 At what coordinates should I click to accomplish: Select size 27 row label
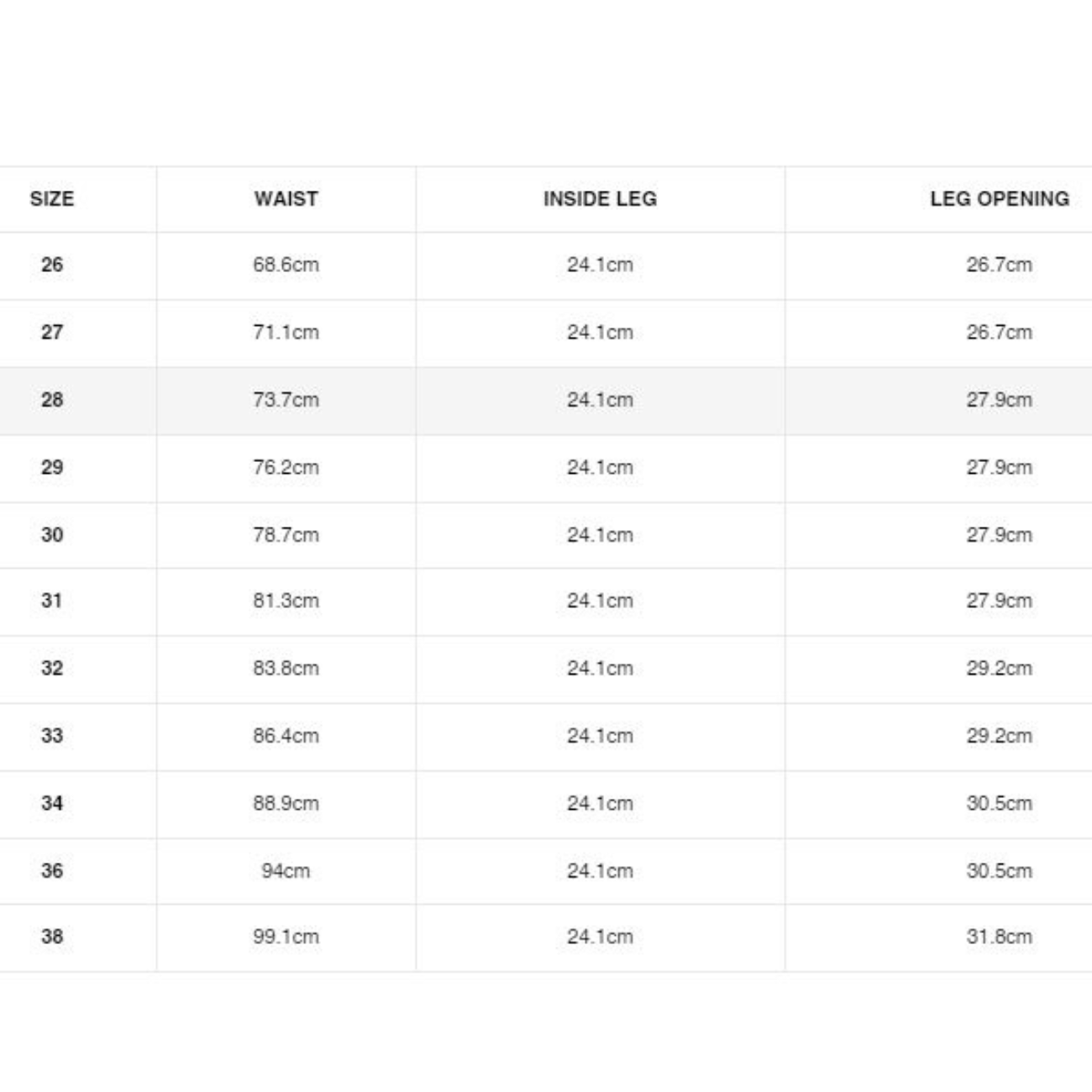click(x=52, y=332)
